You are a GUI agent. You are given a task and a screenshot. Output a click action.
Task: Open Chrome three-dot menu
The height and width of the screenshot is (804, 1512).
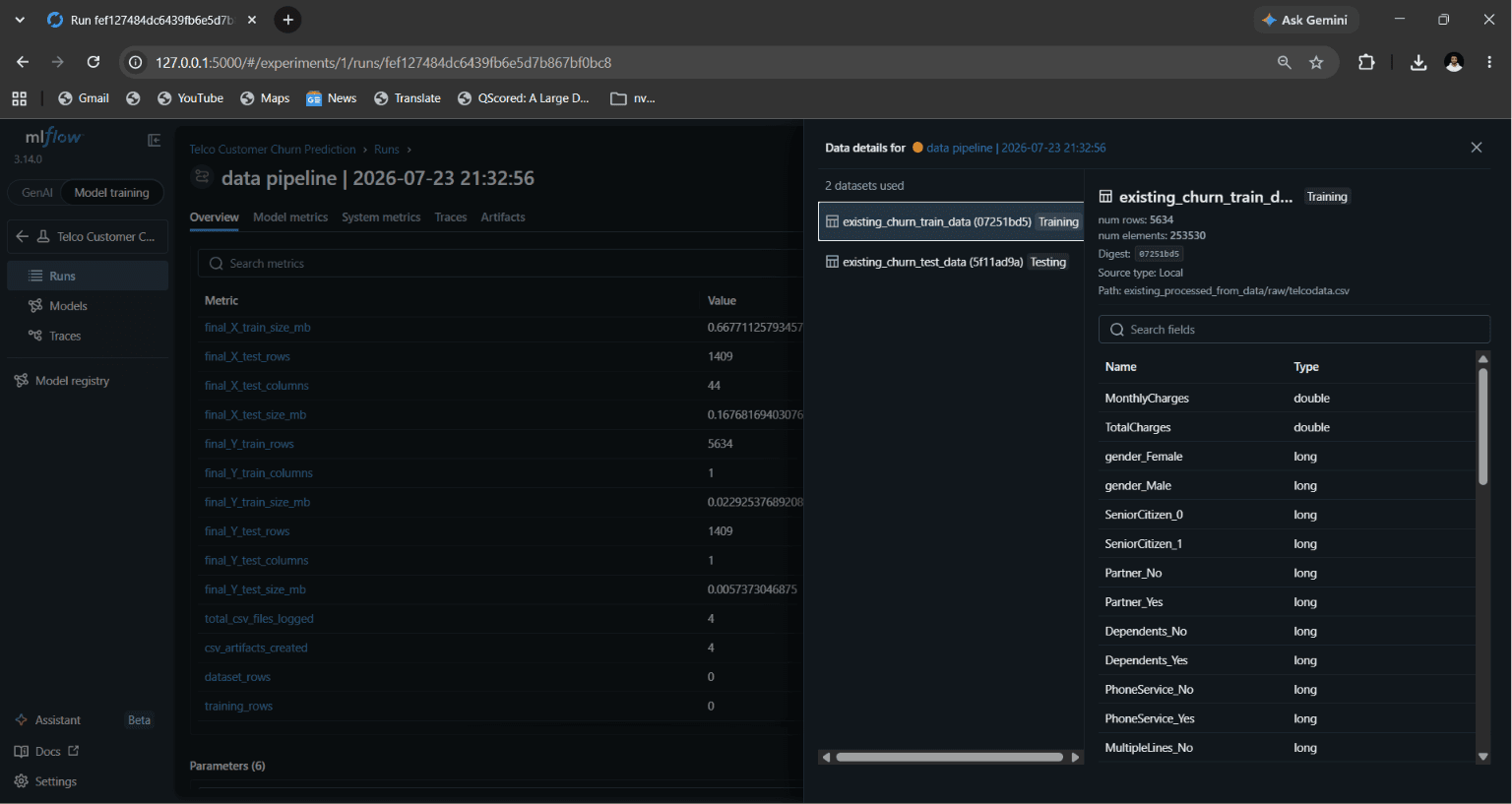[1489, 62]
